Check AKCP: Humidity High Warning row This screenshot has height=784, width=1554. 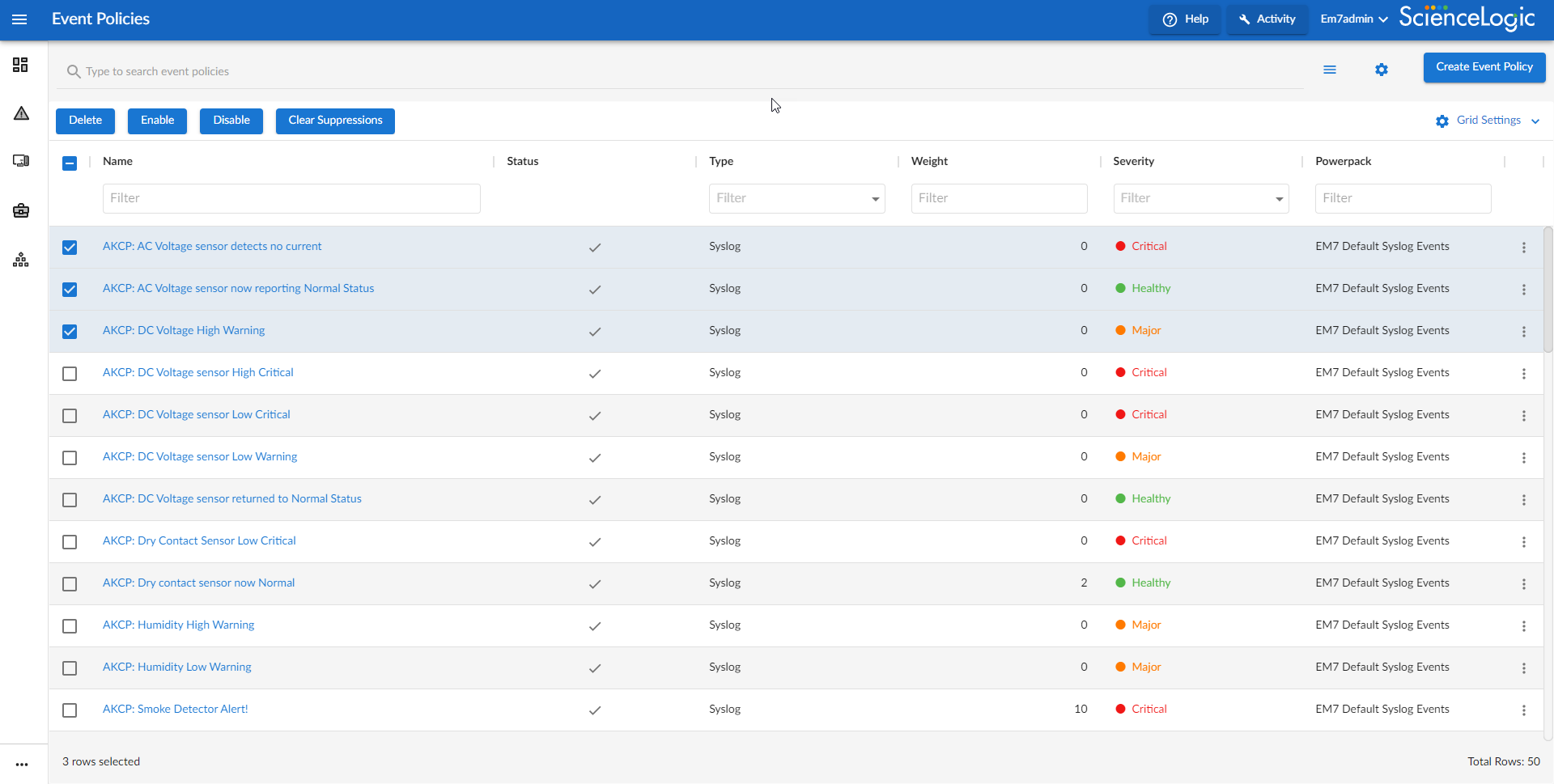tap(70, 626)
